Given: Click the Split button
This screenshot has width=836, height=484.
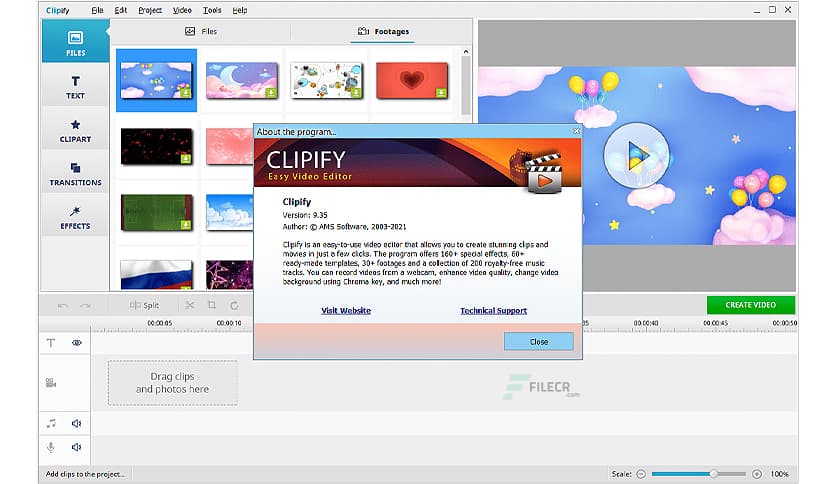Looking at the screenshot, I should pyautogui.click(x=144, y=305).
